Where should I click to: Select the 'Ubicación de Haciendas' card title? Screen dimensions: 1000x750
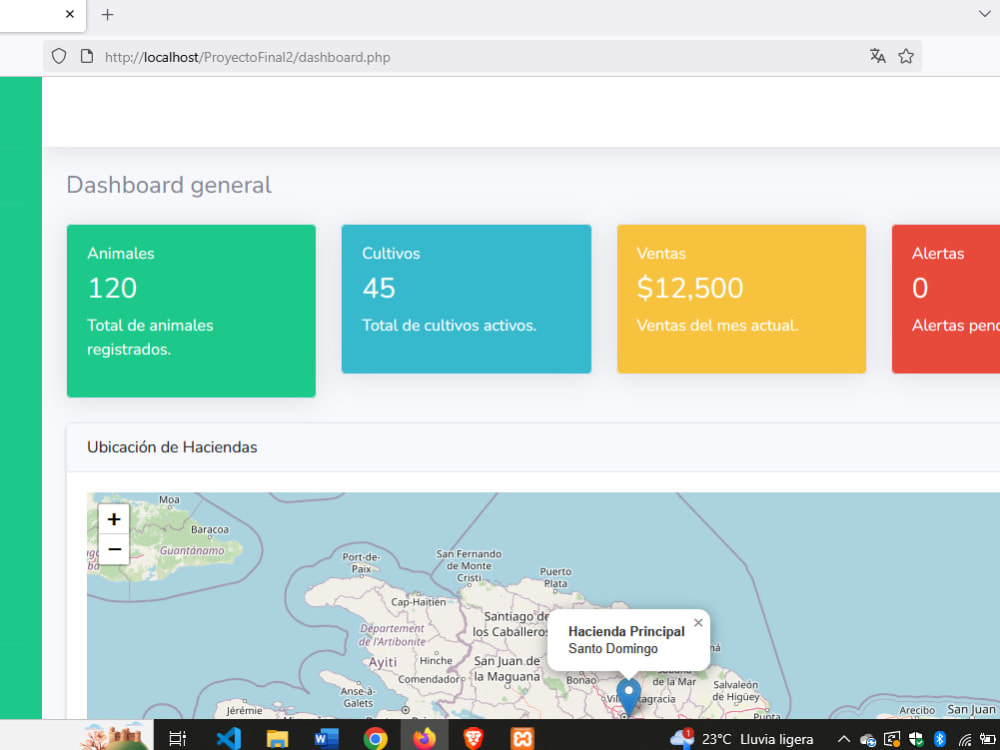point(172,447)
